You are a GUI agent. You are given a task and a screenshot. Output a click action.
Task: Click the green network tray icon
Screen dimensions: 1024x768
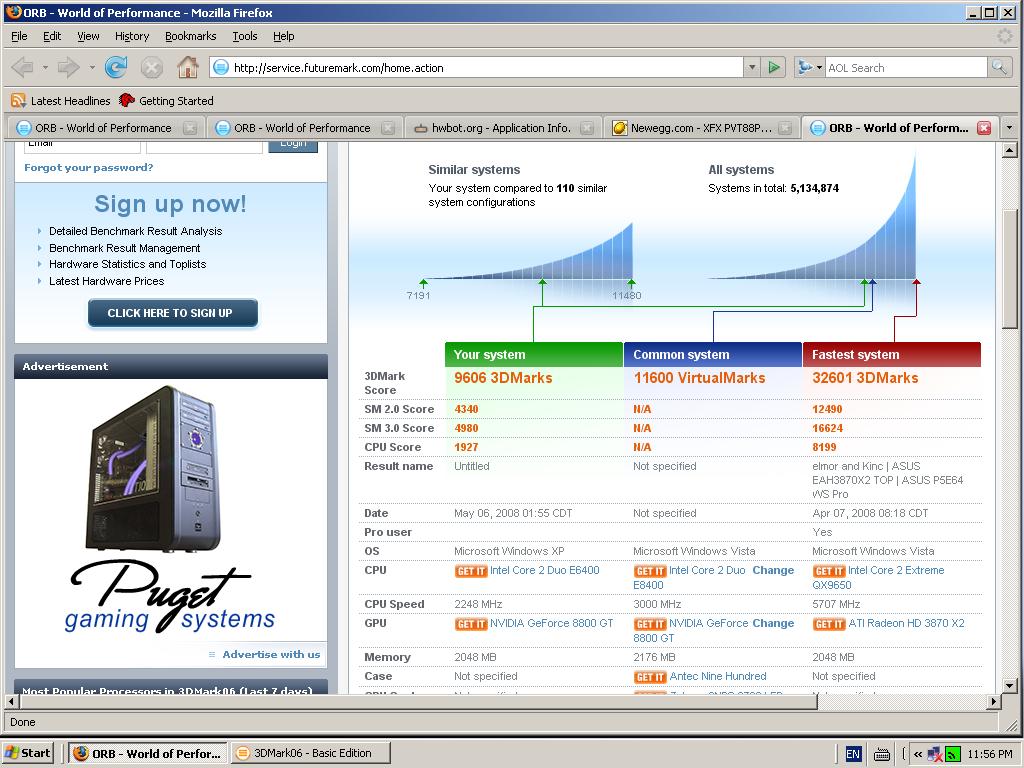pos(953,754)
